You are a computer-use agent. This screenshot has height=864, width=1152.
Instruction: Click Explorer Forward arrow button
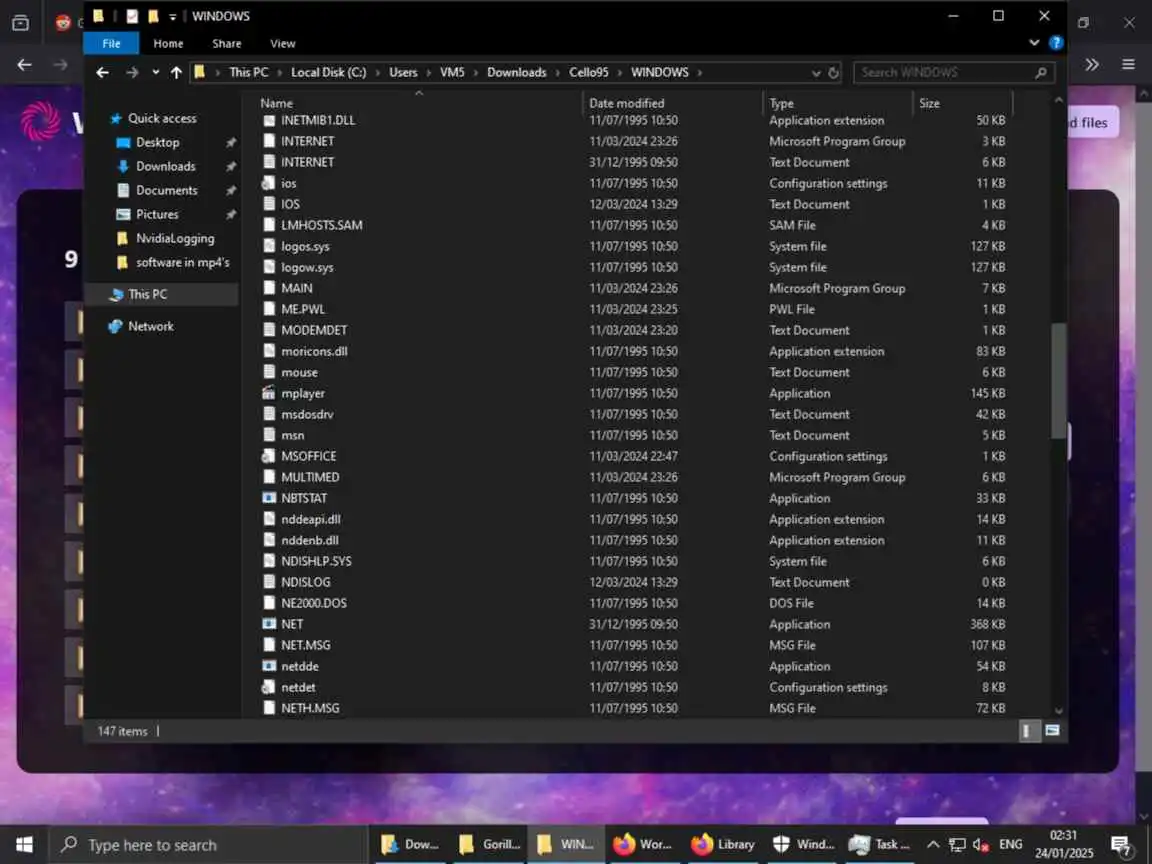(x=132, y=72)
